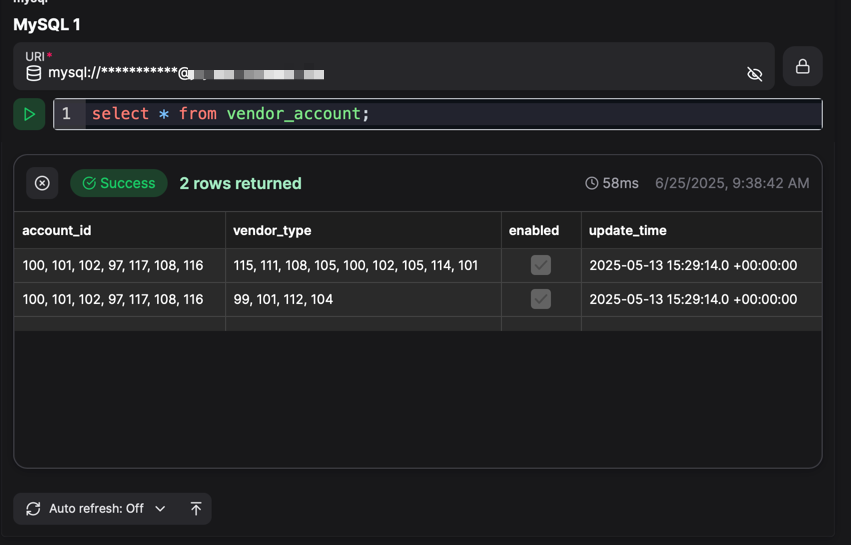Viewport: 851px width, 545px height.
Task: Toggle enabled checkbox in second row
Action: pyautogui.click(x=541, y=299)
